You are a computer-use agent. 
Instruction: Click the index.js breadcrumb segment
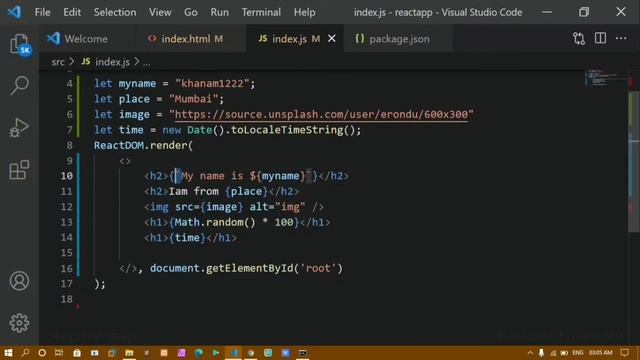(112, 62)
